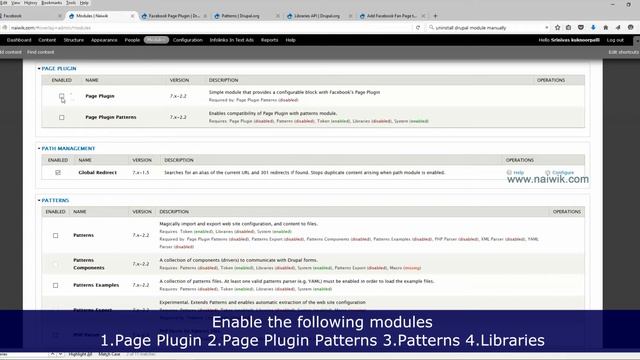Bookmark this page with star icon
This screenshot has width=640, height=360.
[558, 28]
